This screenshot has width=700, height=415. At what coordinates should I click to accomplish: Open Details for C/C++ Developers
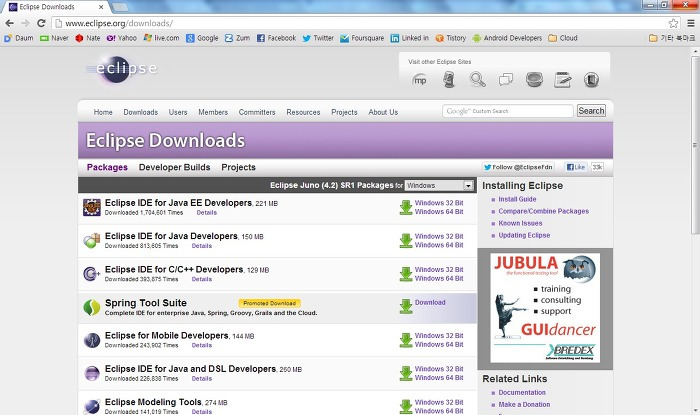coord(202,279)
